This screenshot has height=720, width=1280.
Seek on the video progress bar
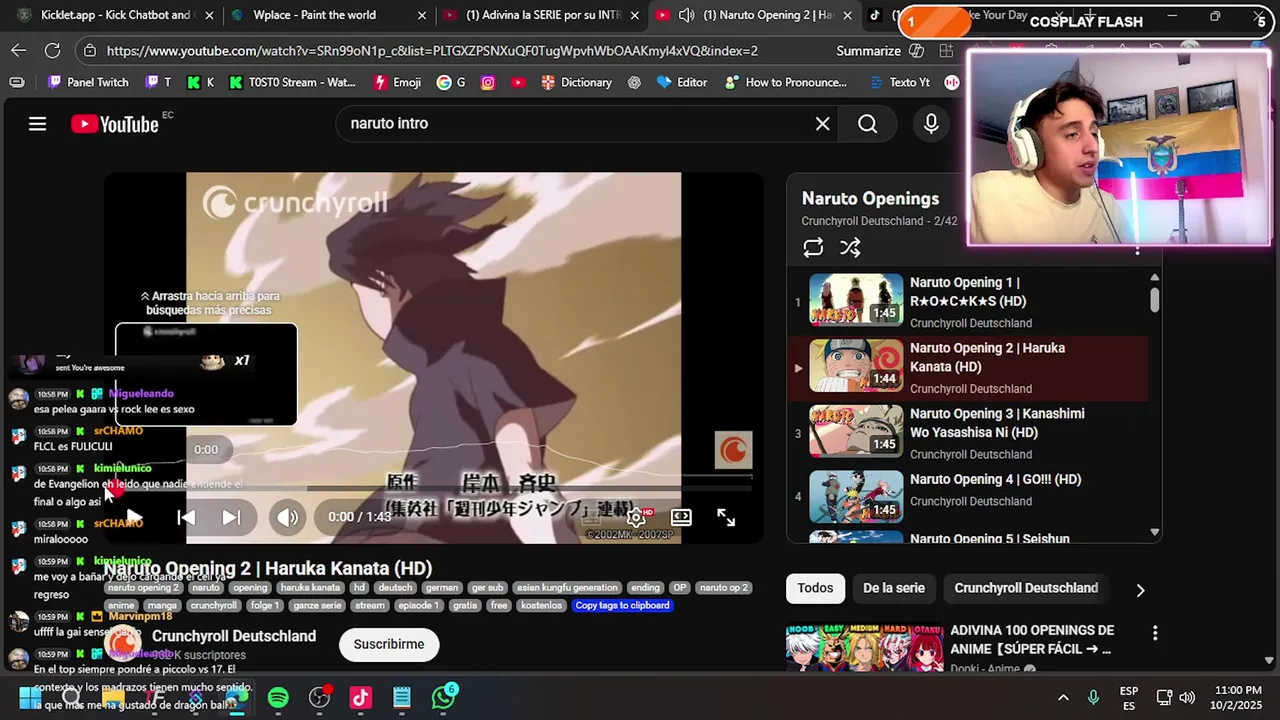coord(434,488)
